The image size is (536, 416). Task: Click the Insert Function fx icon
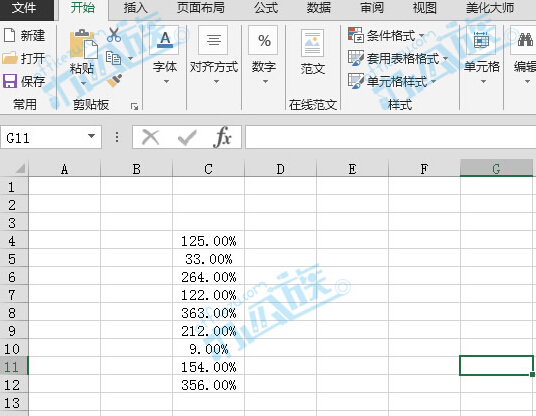222,137
